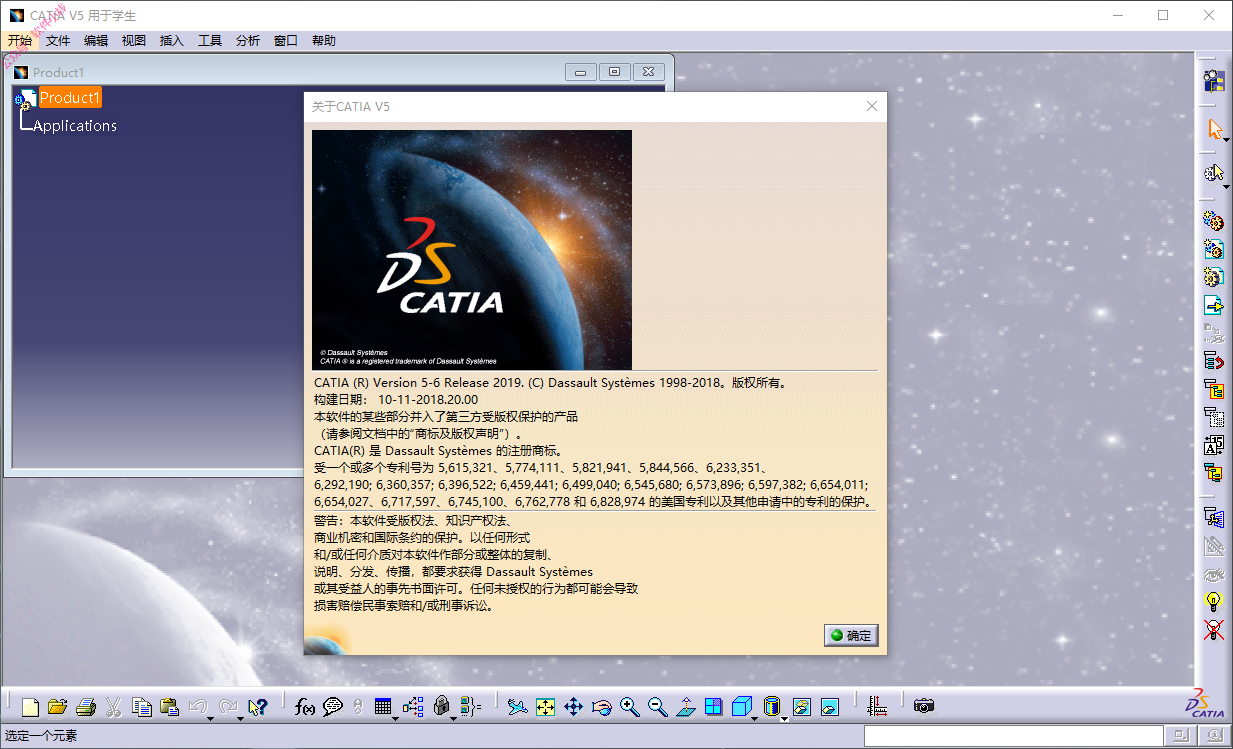Viewport: 1233px width, 749px height.
Task: Open the 编辑 menu
Action: 96,41
